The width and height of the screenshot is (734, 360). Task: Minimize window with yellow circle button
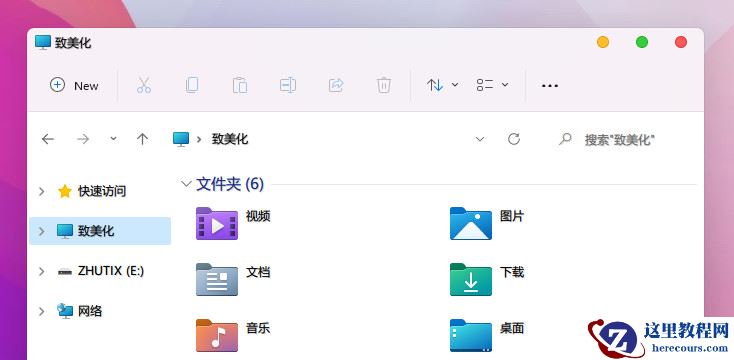click(x=603, y=42)
